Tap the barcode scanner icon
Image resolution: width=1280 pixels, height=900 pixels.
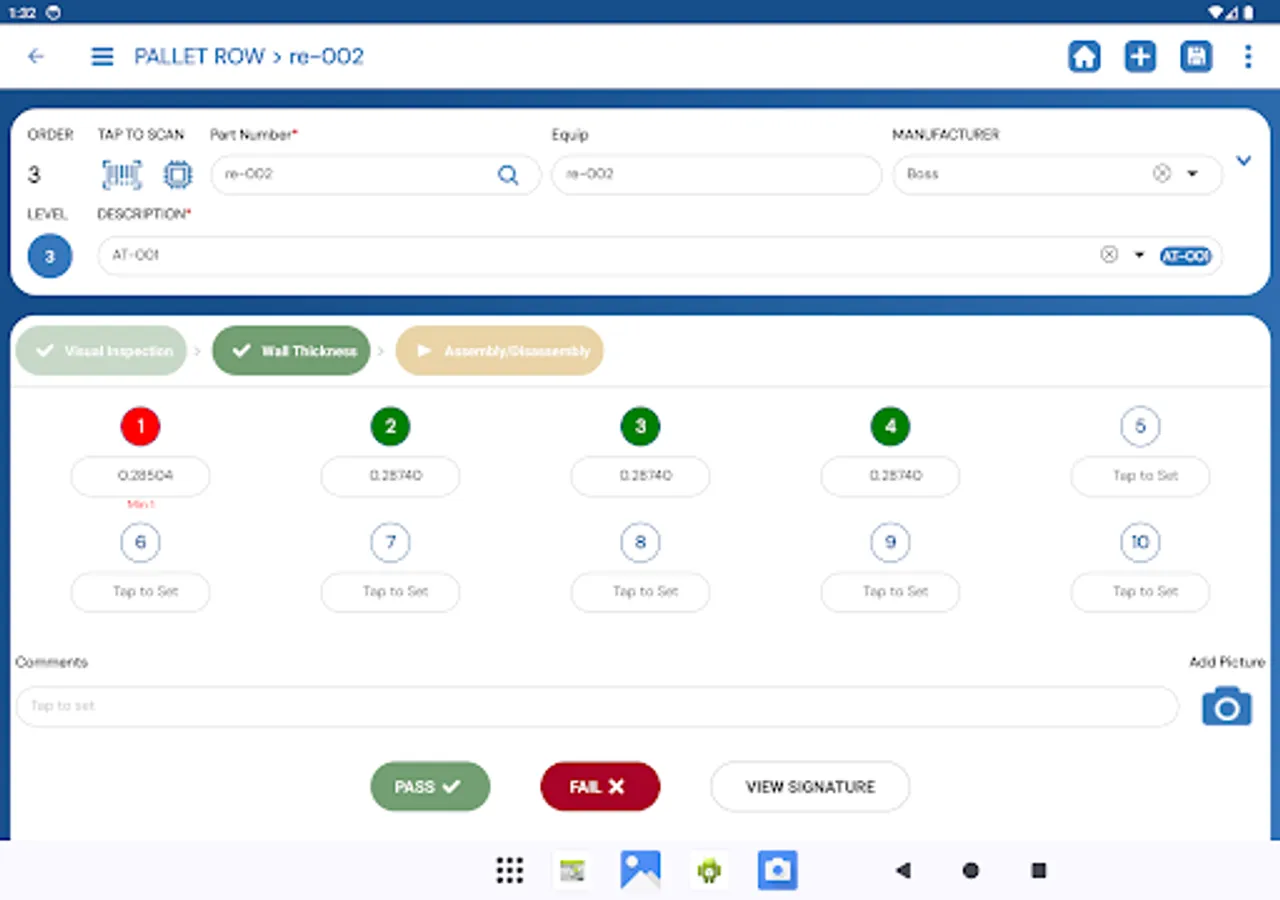(x=121, y=174)
